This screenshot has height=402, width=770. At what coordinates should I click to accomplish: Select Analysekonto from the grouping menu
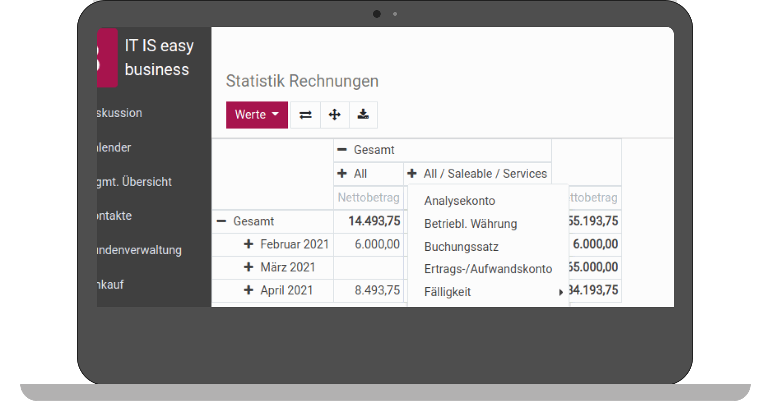459,201
